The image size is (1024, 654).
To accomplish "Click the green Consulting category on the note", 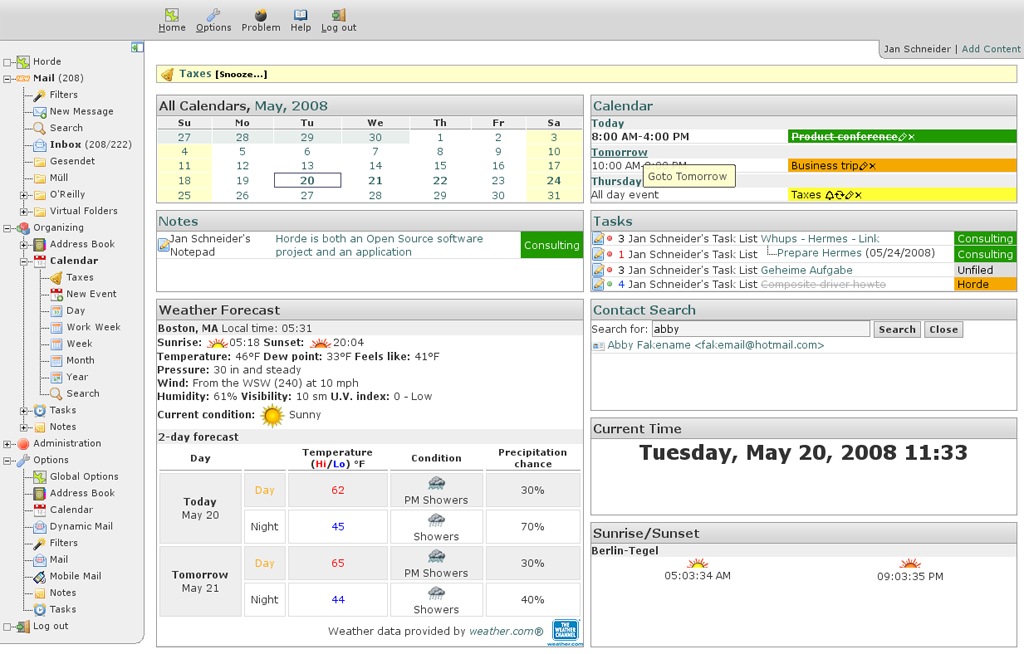I will click(551, 245).
